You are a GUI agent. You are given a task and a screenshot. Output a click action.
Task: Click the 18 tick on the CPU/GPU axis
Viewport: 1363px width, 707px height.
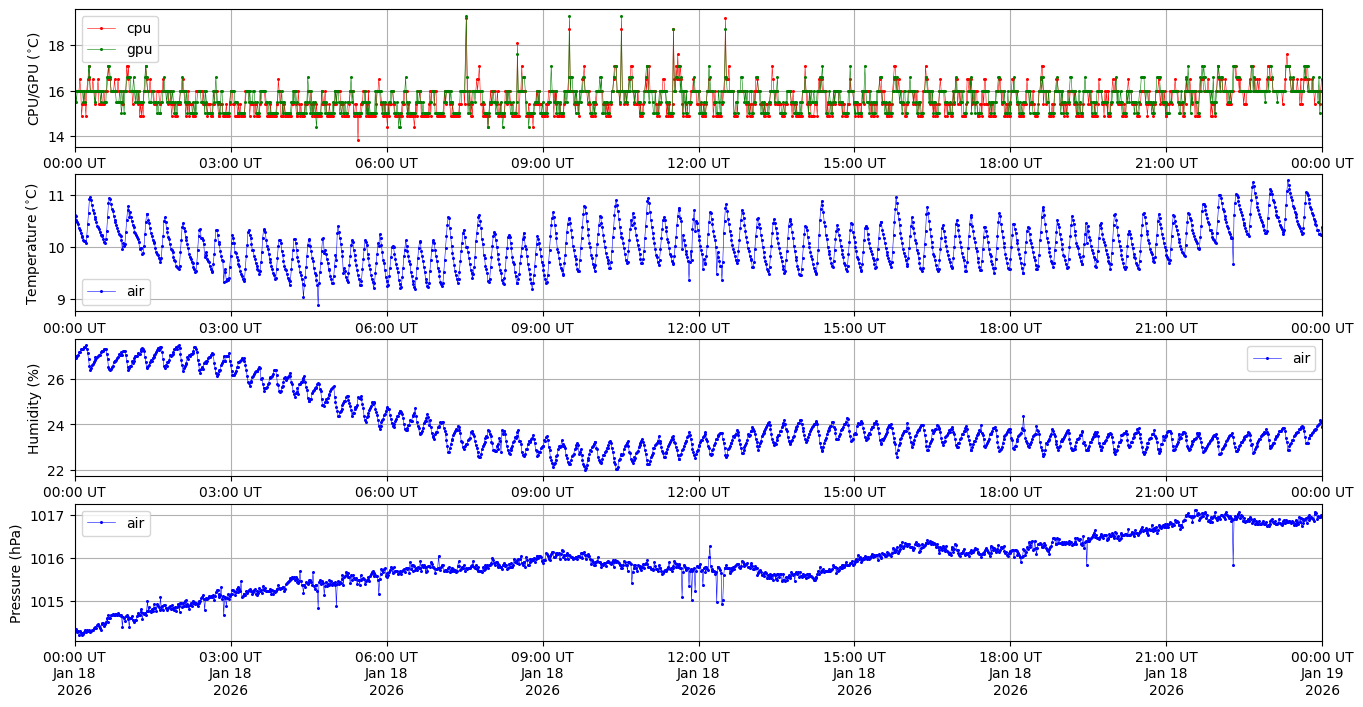tap(57, 46)
